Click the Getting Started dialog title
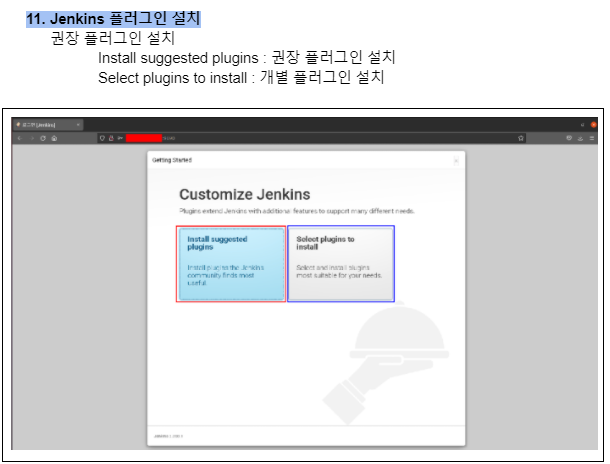 [x=172, y=160]
